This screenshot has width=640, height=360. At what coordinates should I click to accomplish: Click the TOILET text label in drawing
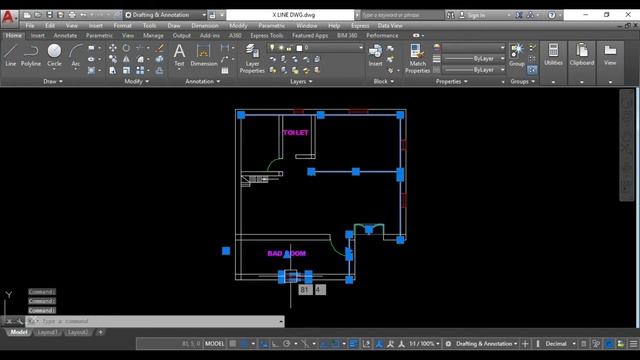296,133
